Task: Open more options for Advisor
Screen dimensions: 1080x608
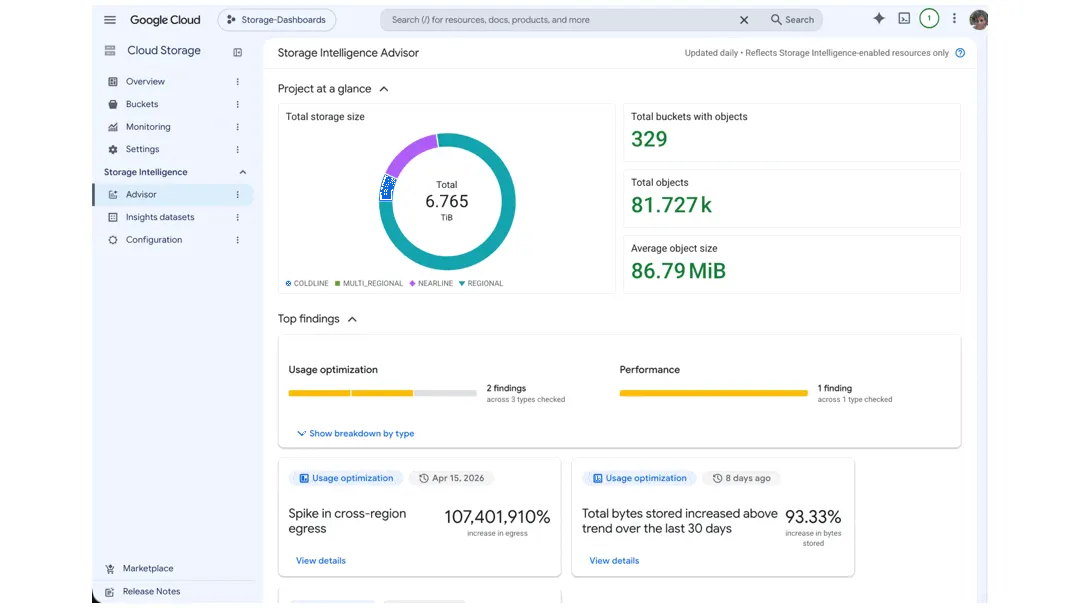Action: [238, 195]
